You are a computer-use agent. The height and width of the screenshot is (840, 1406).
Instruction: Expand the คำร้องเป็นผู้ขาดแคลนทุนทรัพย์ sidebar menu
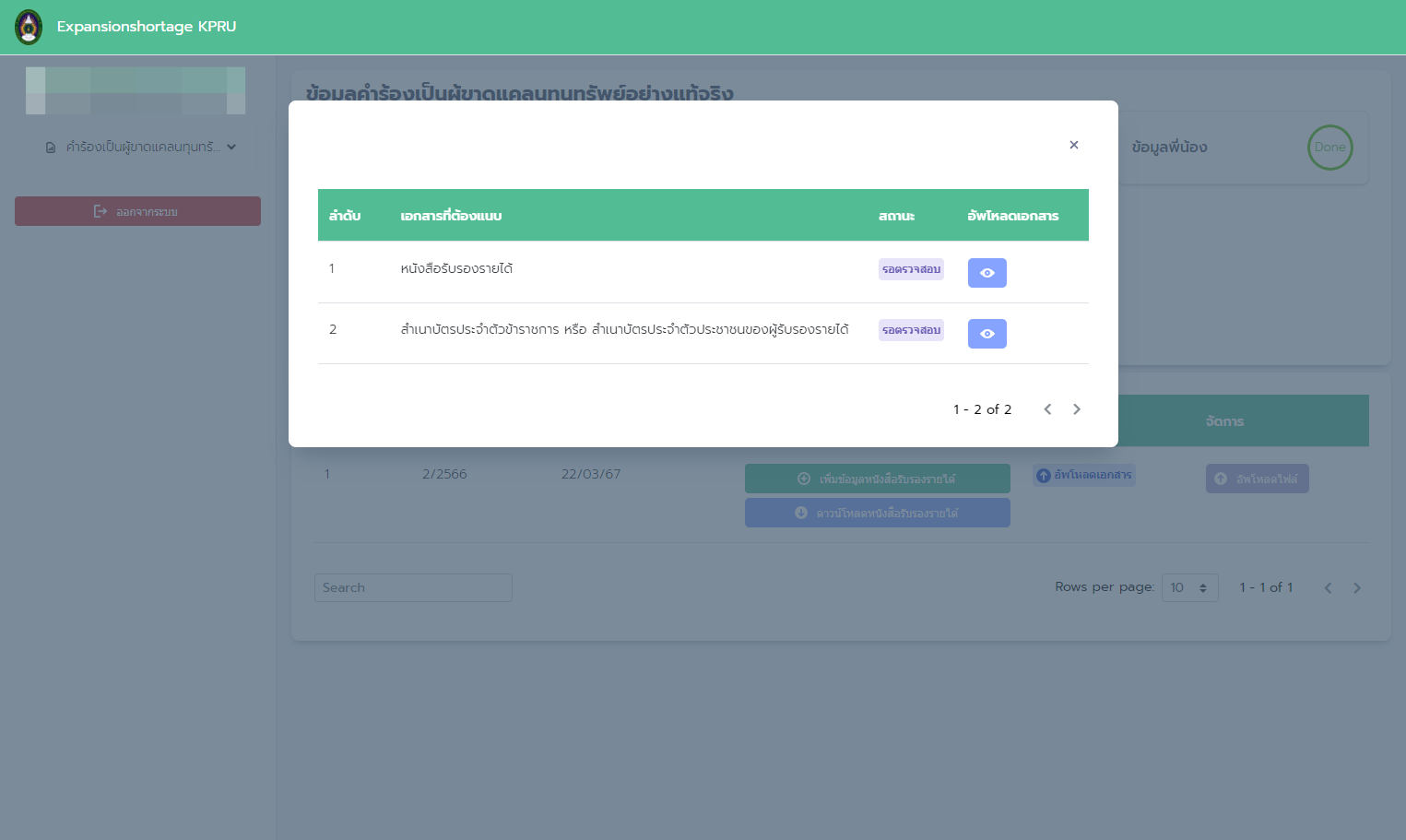[x=140, y=147]
